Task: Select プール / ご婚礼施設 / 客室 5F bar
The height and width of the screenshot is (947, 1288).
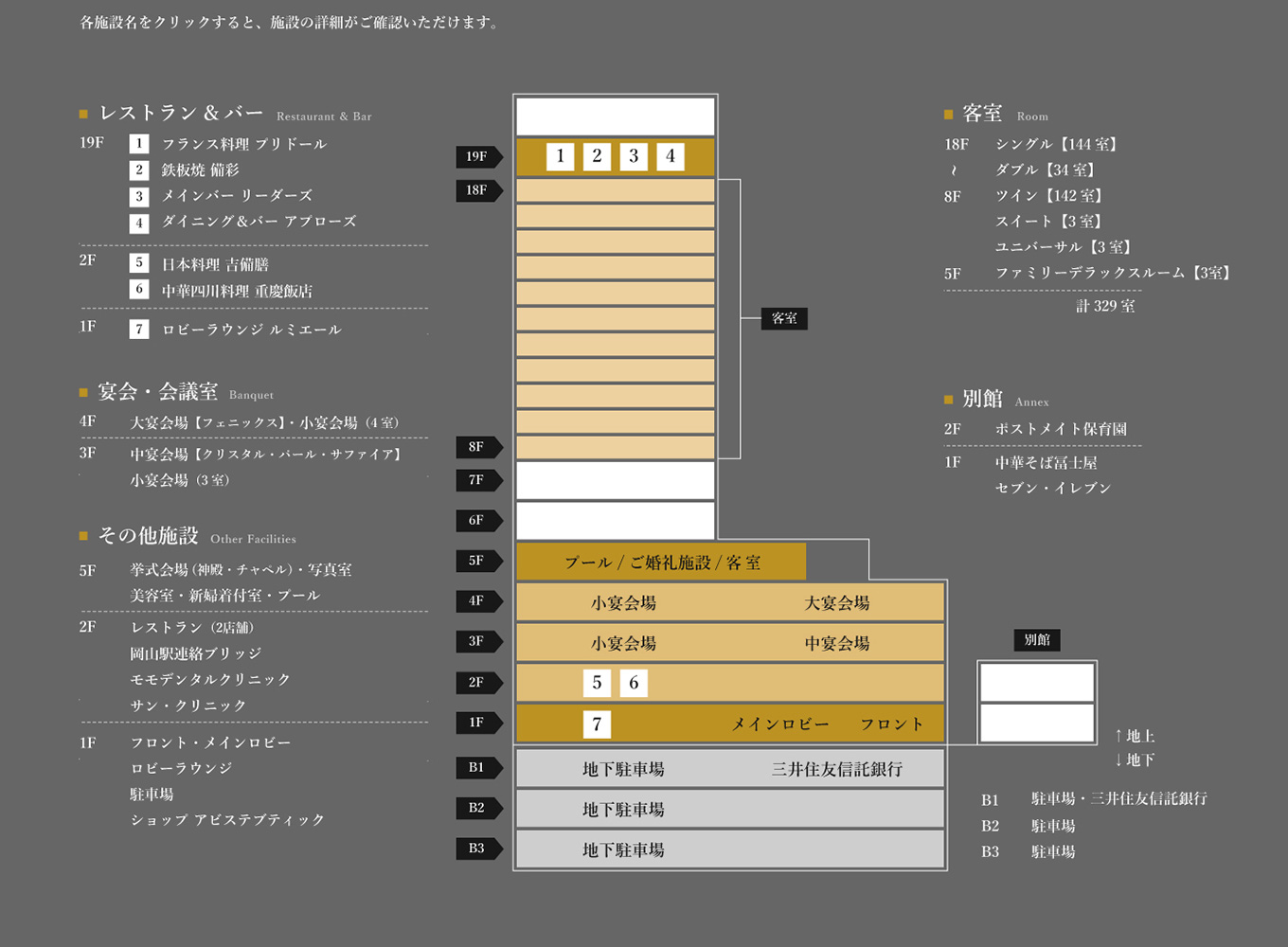Action: tap(662, 563)
